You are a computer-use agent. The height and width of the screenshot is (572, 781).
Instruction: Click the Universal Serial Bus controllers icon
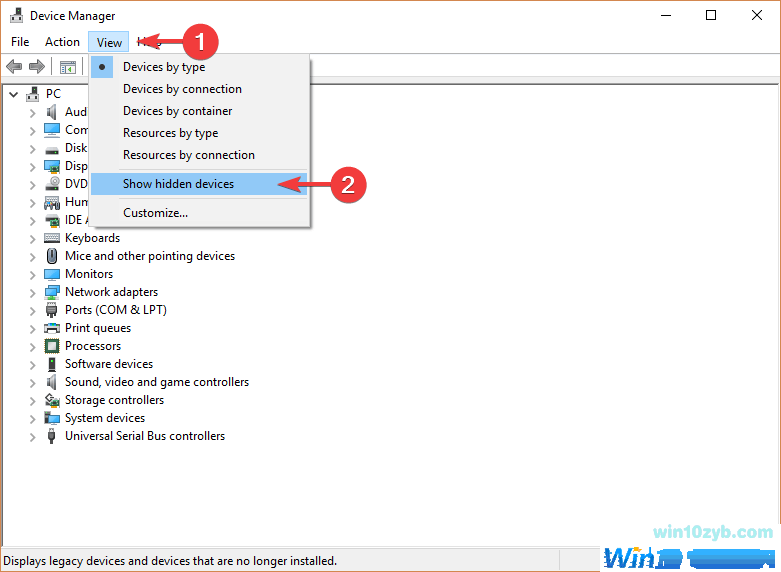click(x=52, y=436)
